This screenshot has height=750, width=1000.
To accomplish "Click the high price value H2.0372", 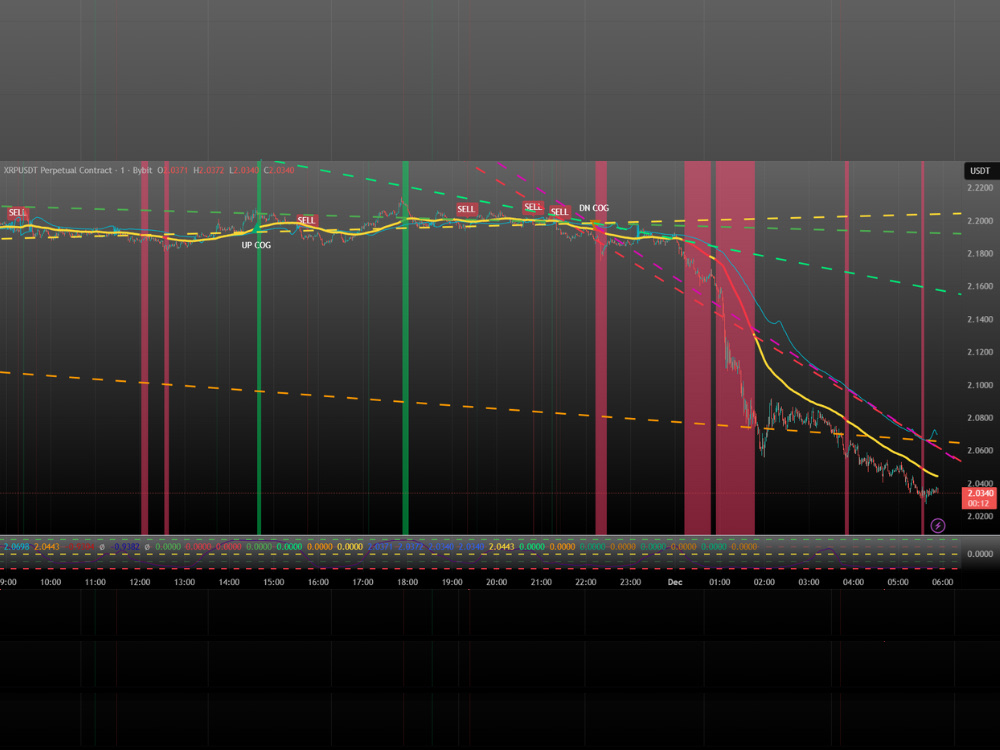I will click(209, 170).
